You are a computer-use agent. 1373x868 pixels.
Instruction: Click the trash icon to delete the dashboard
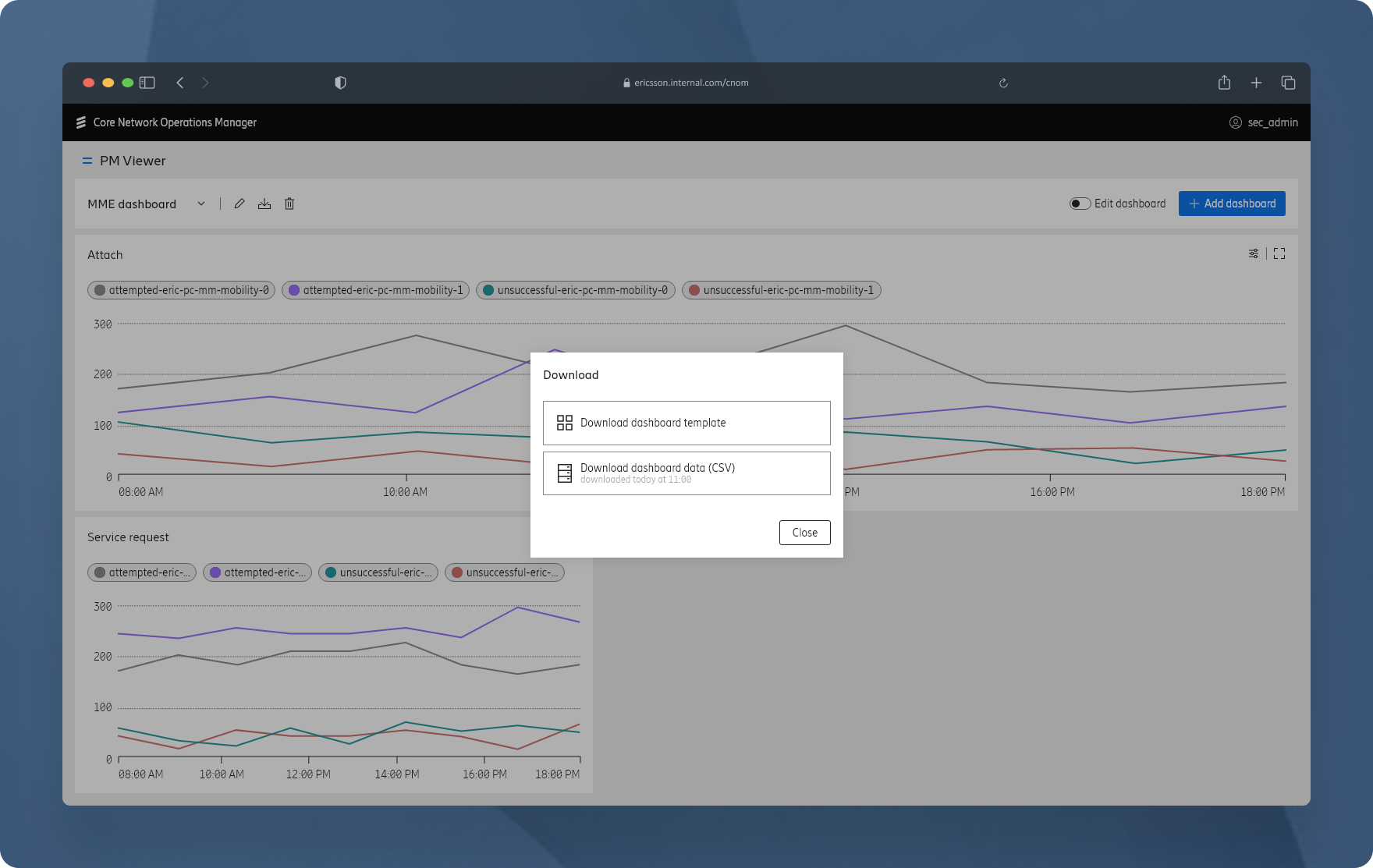(x=289, y=204)
